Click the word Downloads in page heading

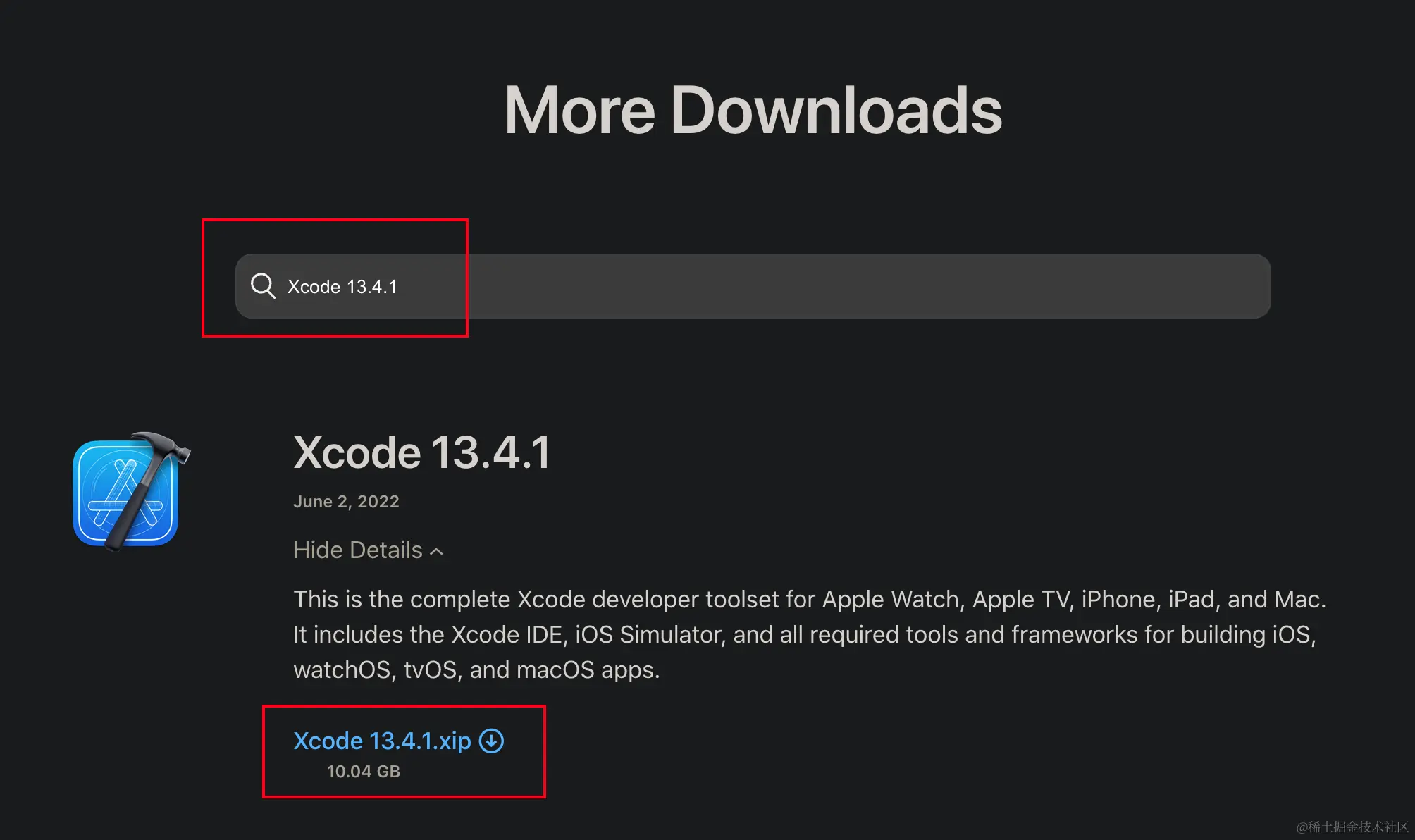point(836,110)
